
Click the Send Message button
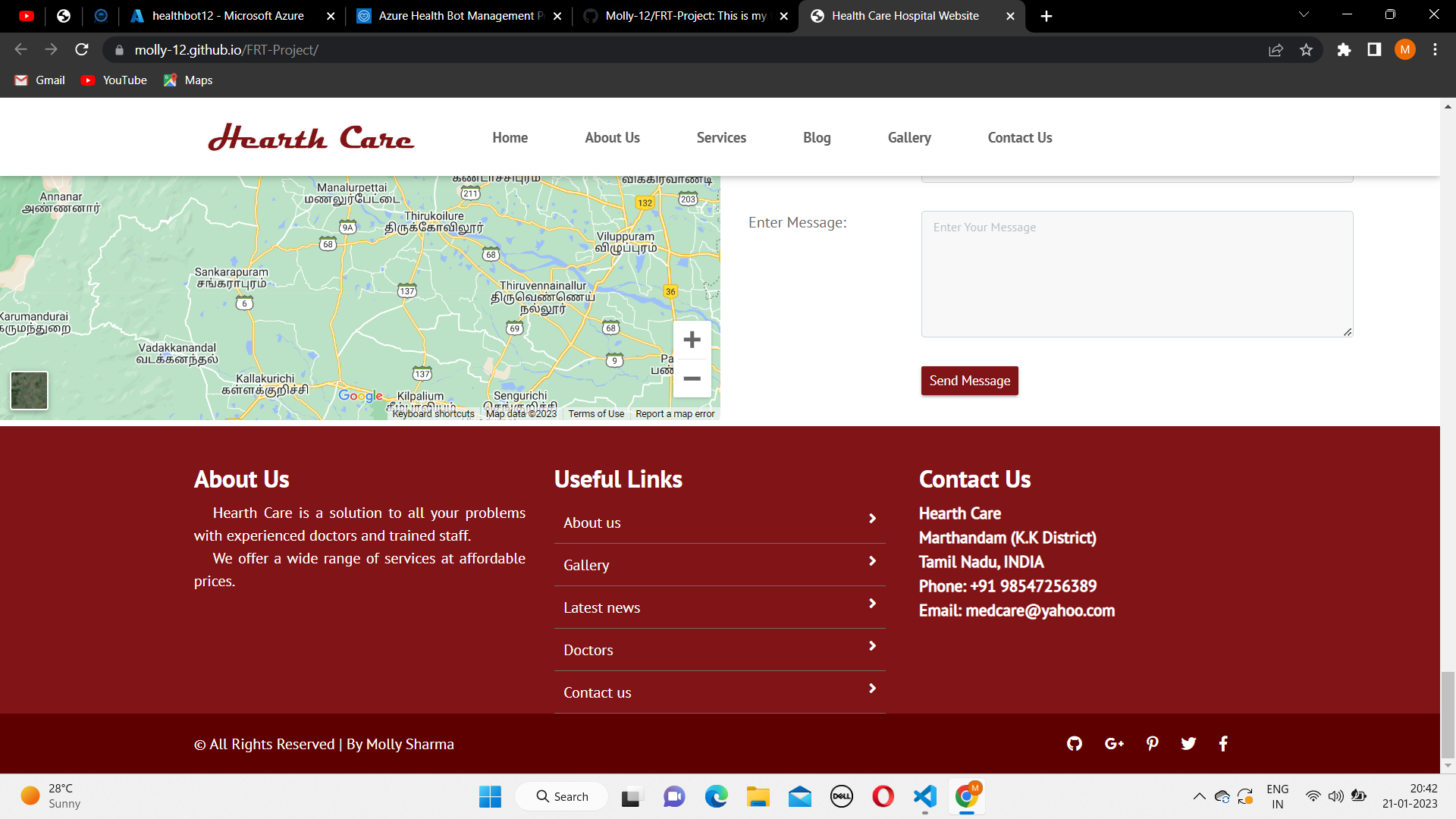coord(969,381)
